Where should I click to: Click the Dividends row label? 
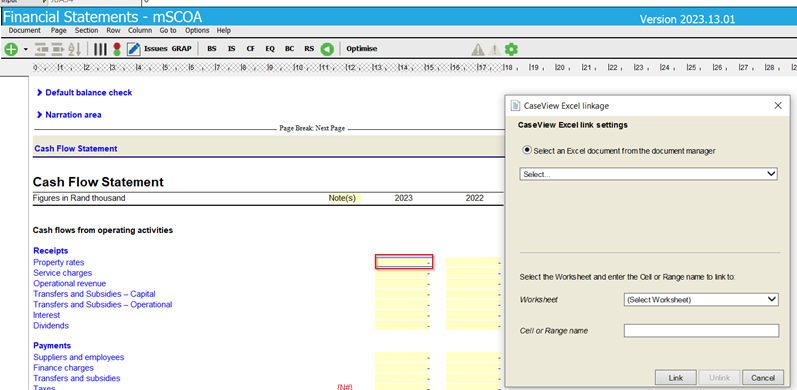pyautogui.click(x=51, y=325)
